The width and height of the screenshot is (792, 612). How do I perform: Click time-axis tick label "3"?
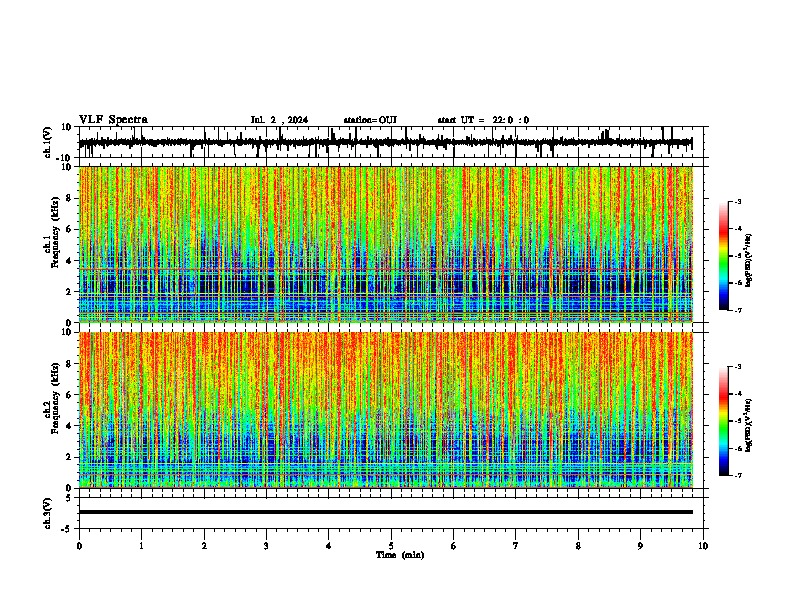click(x=266, y=546)
